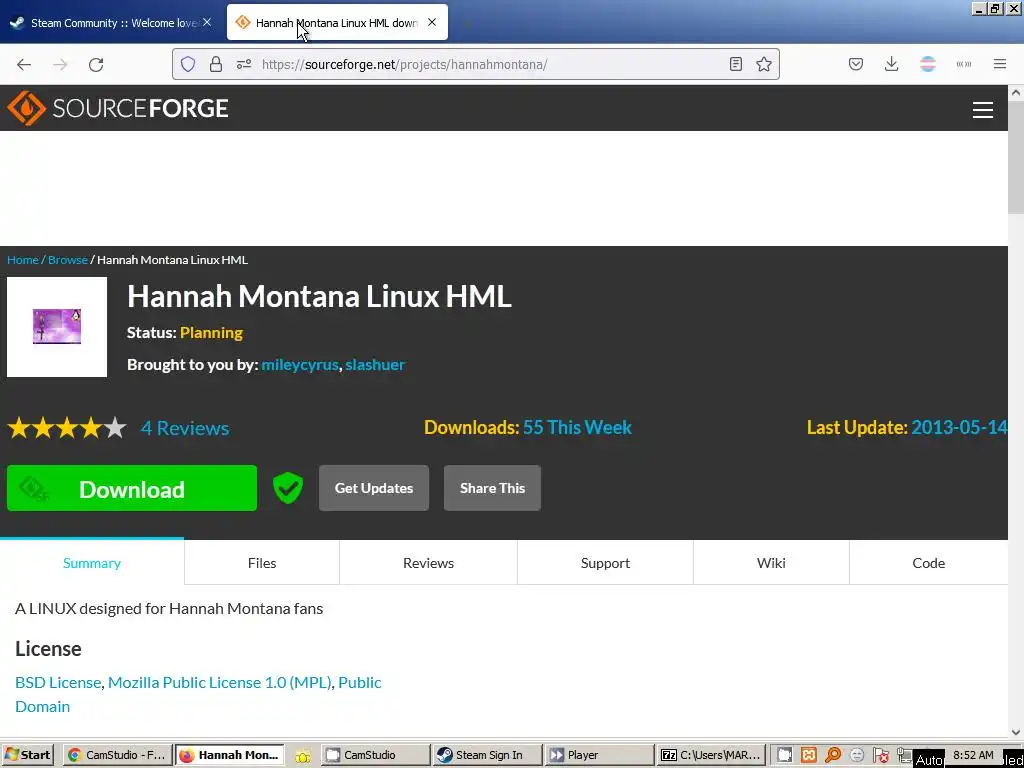Open the Reviews tab
Viewport: 1024px width, 768px height.
click(428, 562)
